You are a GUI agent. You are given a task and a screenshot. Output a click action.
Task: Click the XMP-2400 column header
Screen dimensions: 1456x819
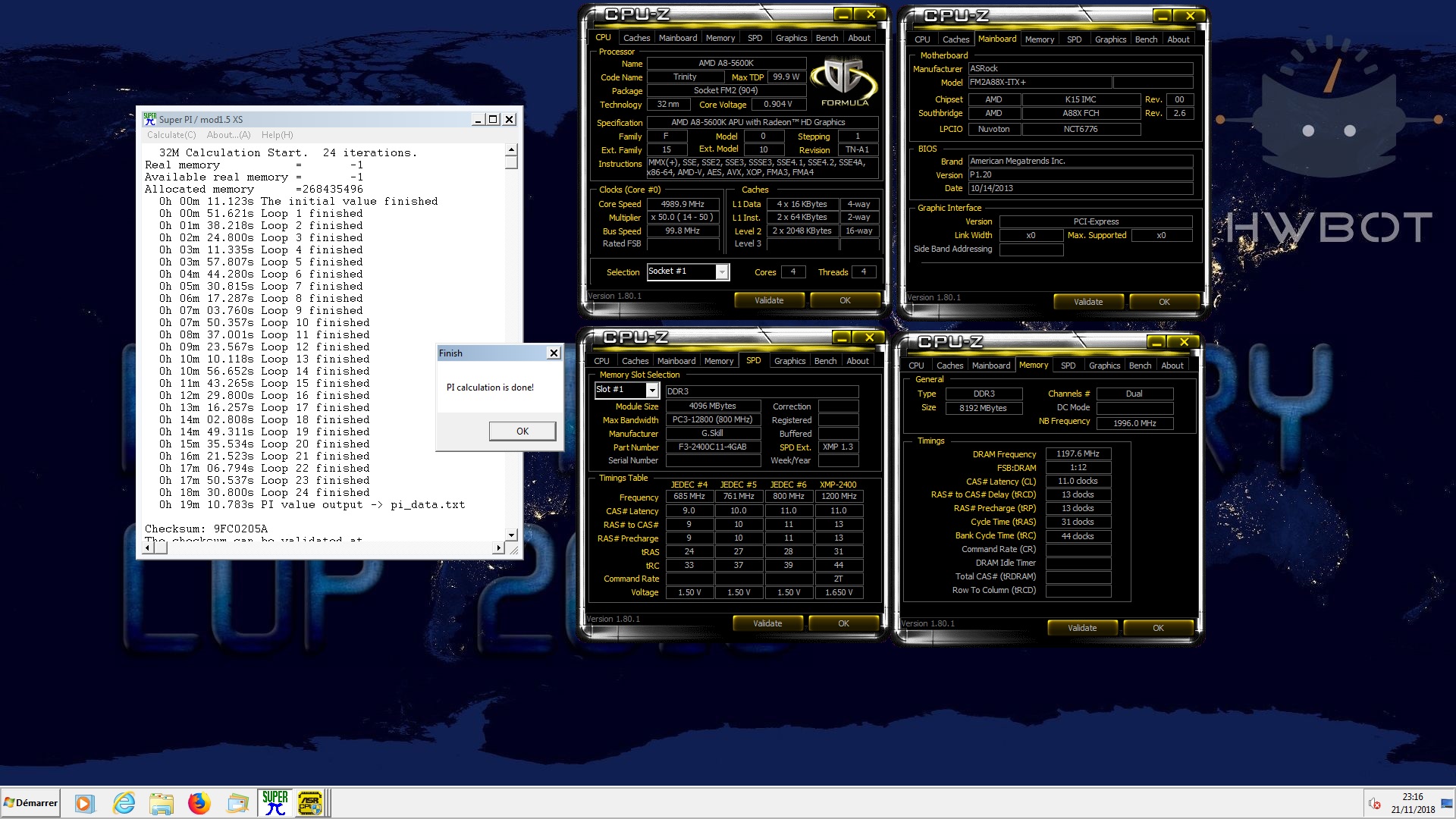[838, 485]
